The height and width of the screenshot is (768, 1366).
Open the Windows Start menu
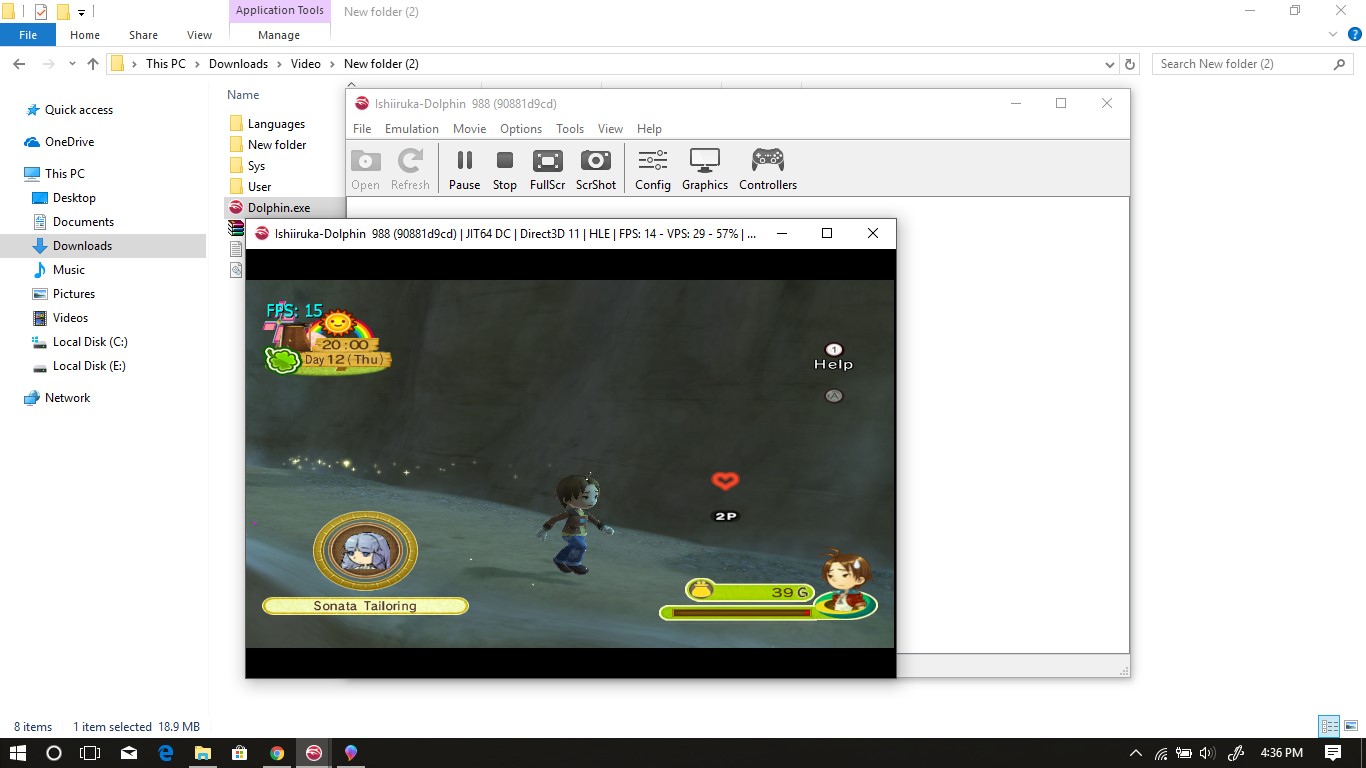[18, 753]
